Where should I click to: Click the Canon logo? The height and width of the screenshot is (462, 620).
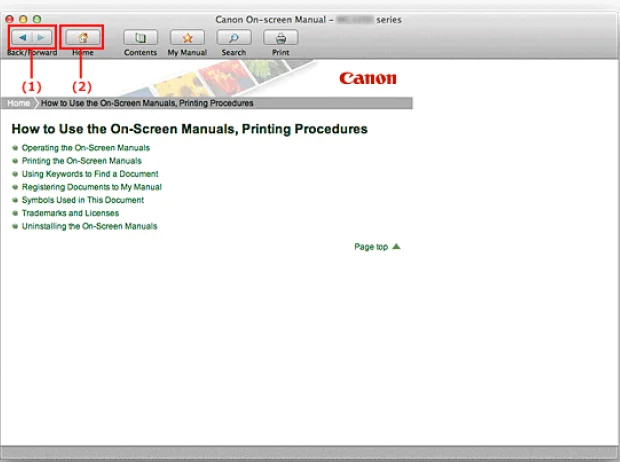[x=368, y=78]
